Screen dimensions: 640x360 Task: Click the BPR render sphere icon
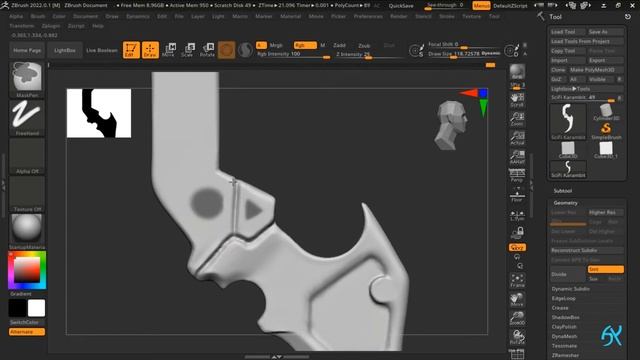517,72
